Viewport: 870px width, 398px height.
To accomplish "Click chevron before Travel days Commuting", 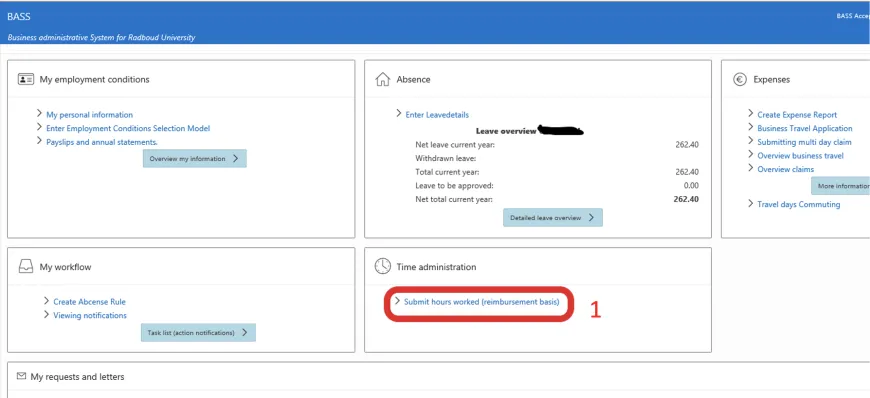I will pos(751,203).
